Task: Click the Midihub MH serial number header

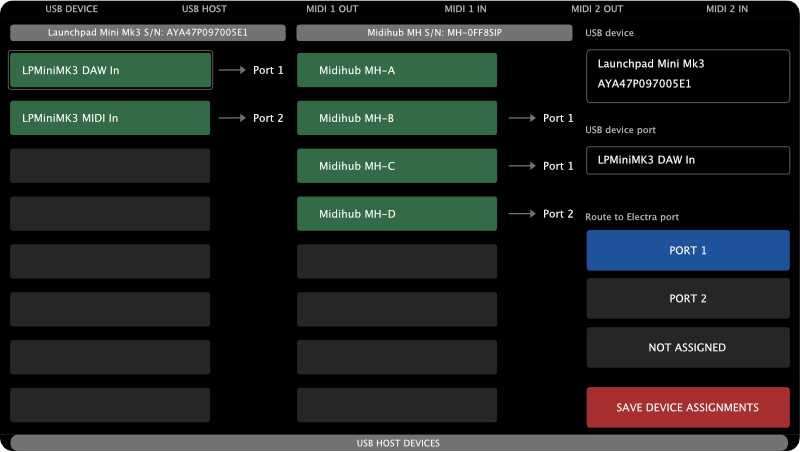Action: pyautogui.click(x=434, y=33)
